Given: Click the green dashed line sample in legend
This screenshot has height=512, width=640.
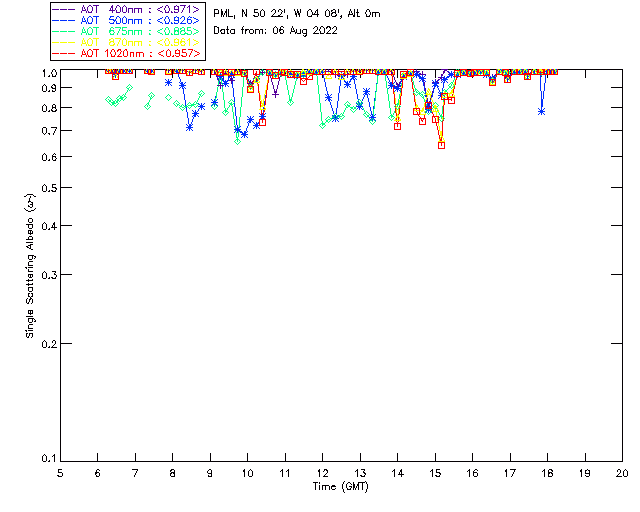Looking at the screenshot, I should tap(64, 31).
